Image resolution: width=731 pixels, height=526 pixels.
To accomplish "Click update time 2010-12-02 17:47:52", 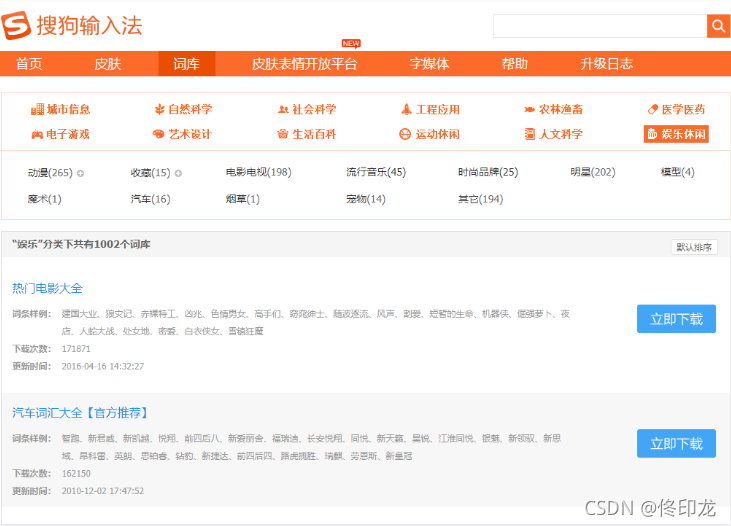I will (103, 491).
